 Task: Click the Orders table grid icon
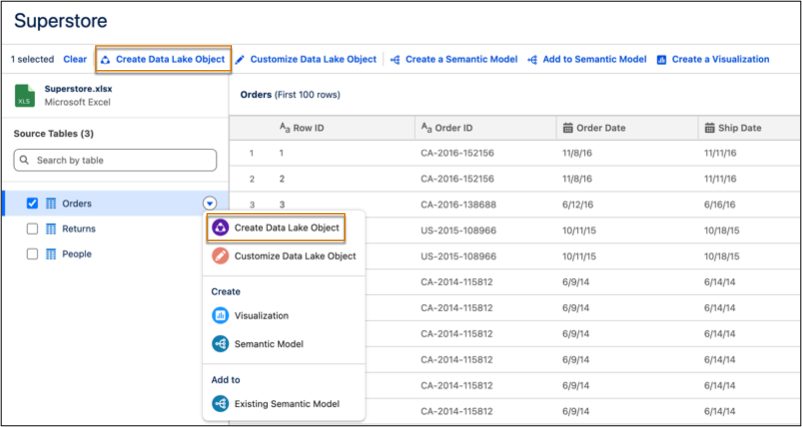coord(51,204)
